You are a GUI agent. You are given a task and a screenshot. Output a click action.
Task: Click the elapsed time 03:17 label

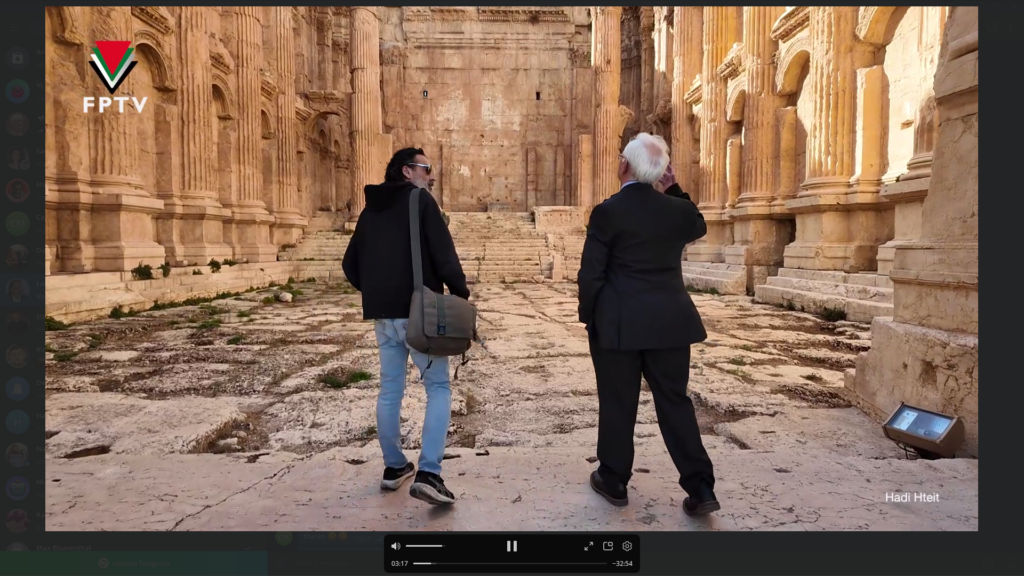tap(399, 564)
